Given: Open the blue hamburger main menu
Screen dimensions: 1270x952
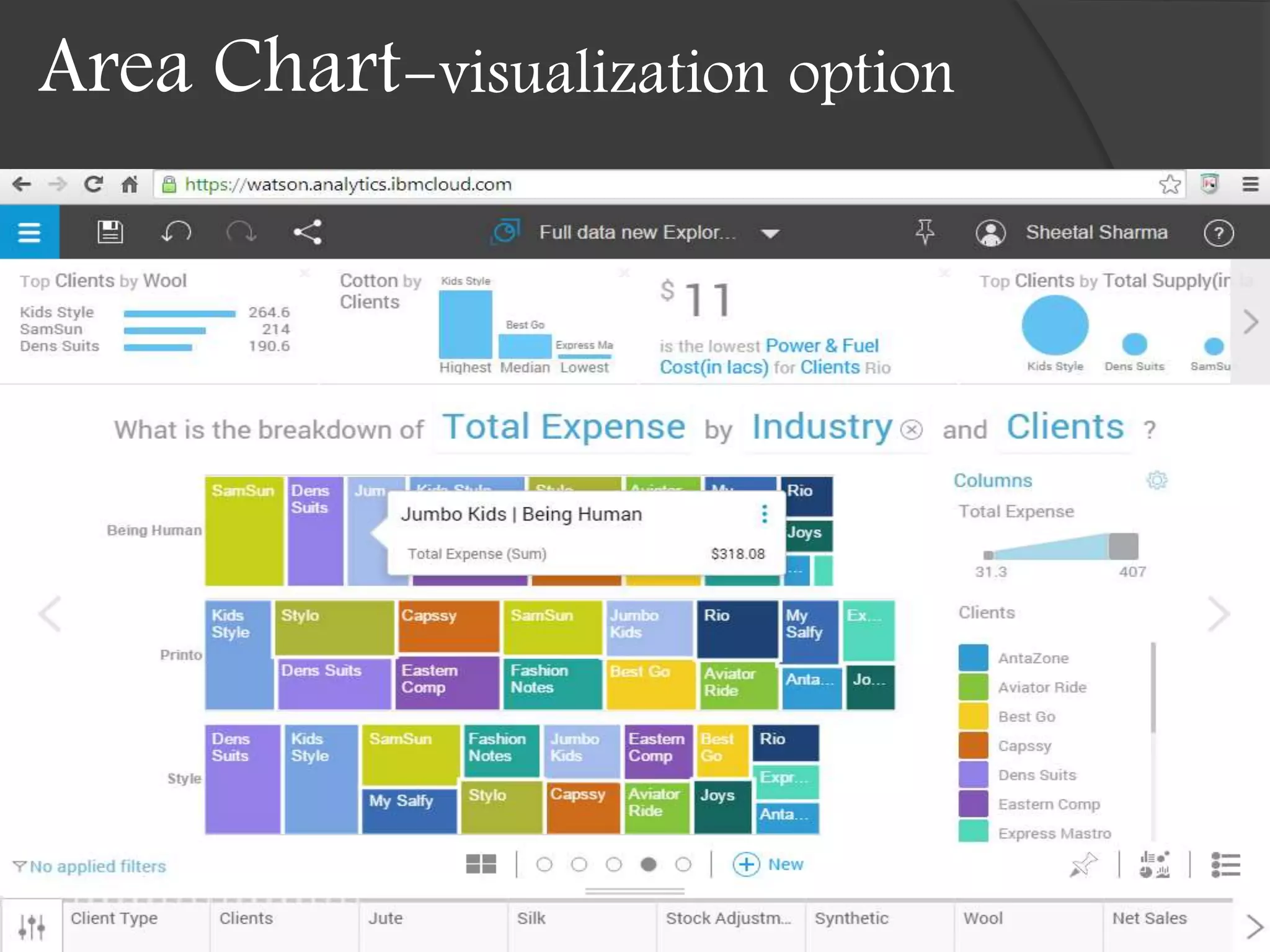Looking at the screenshot, I should (29, 232).
